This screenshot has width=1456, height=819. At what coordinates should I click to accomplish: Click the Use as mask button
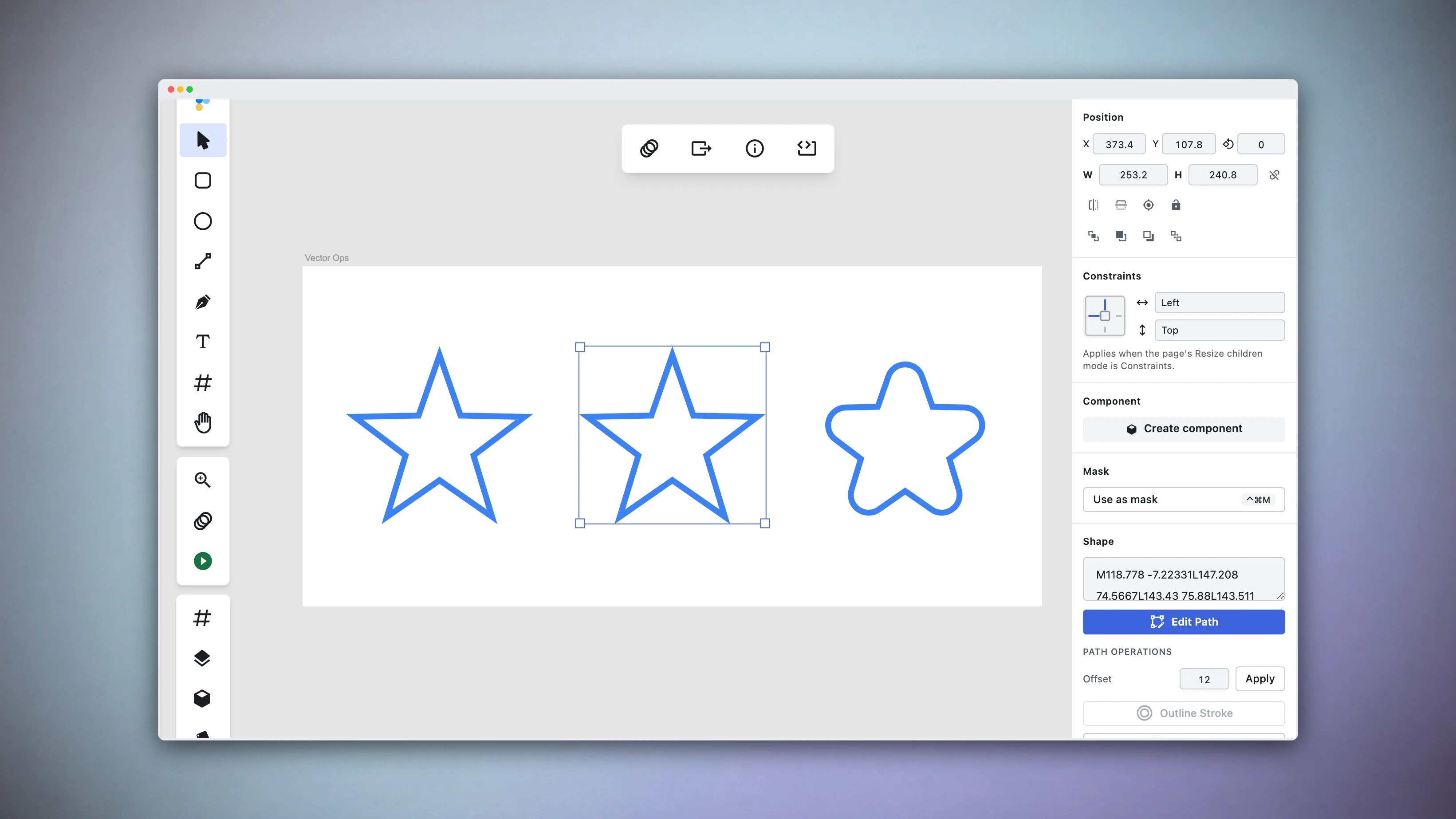(1184, 500)
